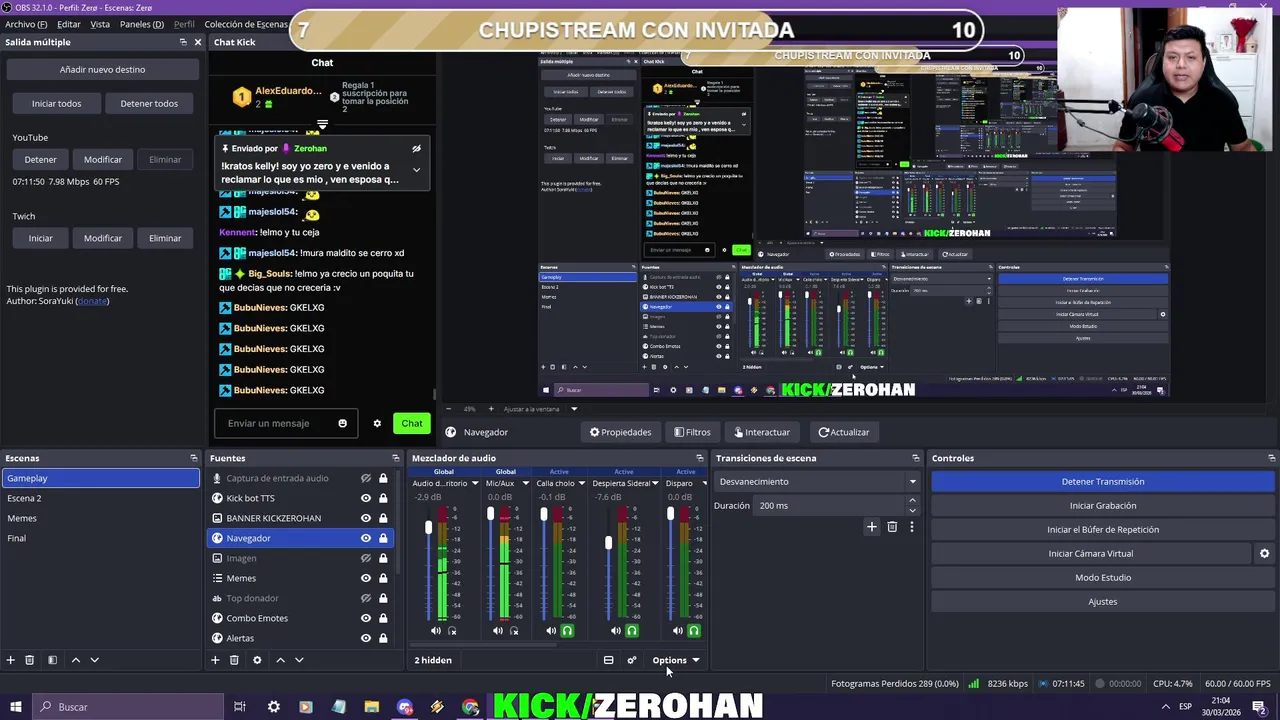Hide the Navegador source
This screenshot has height=720, width=1280.
pyautogui.click(x=366, y=538)
